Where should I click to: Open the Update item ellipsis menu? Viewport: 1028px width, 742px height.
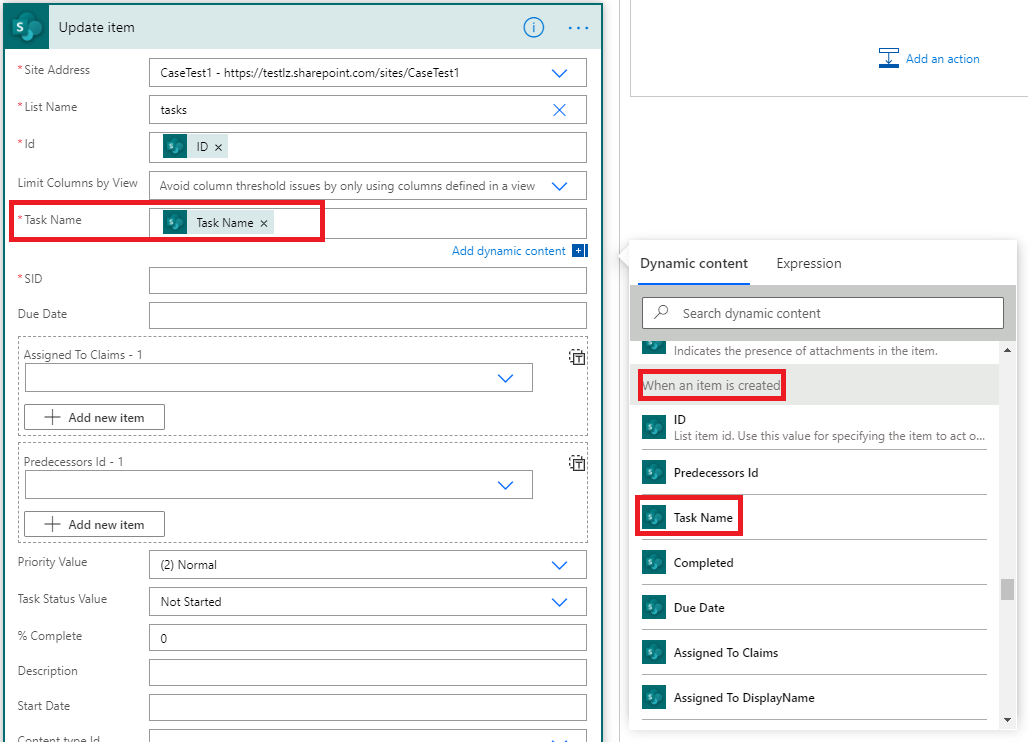tap(578, 28)
